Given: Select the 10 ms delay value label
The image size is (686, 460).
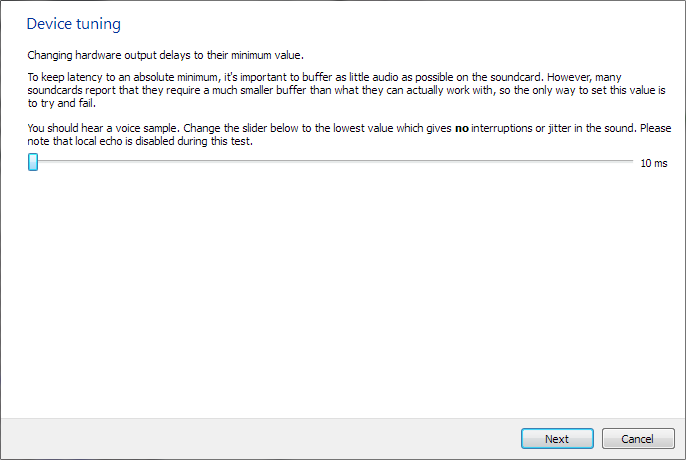Looking at the screenshot, I should pos(654,163).
